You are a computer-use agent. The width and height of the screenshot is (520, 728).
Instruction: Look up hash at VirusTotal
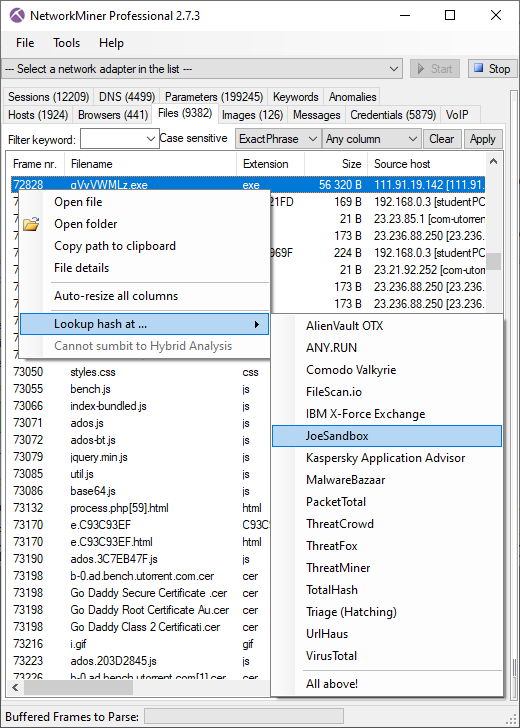click(387, 656)
